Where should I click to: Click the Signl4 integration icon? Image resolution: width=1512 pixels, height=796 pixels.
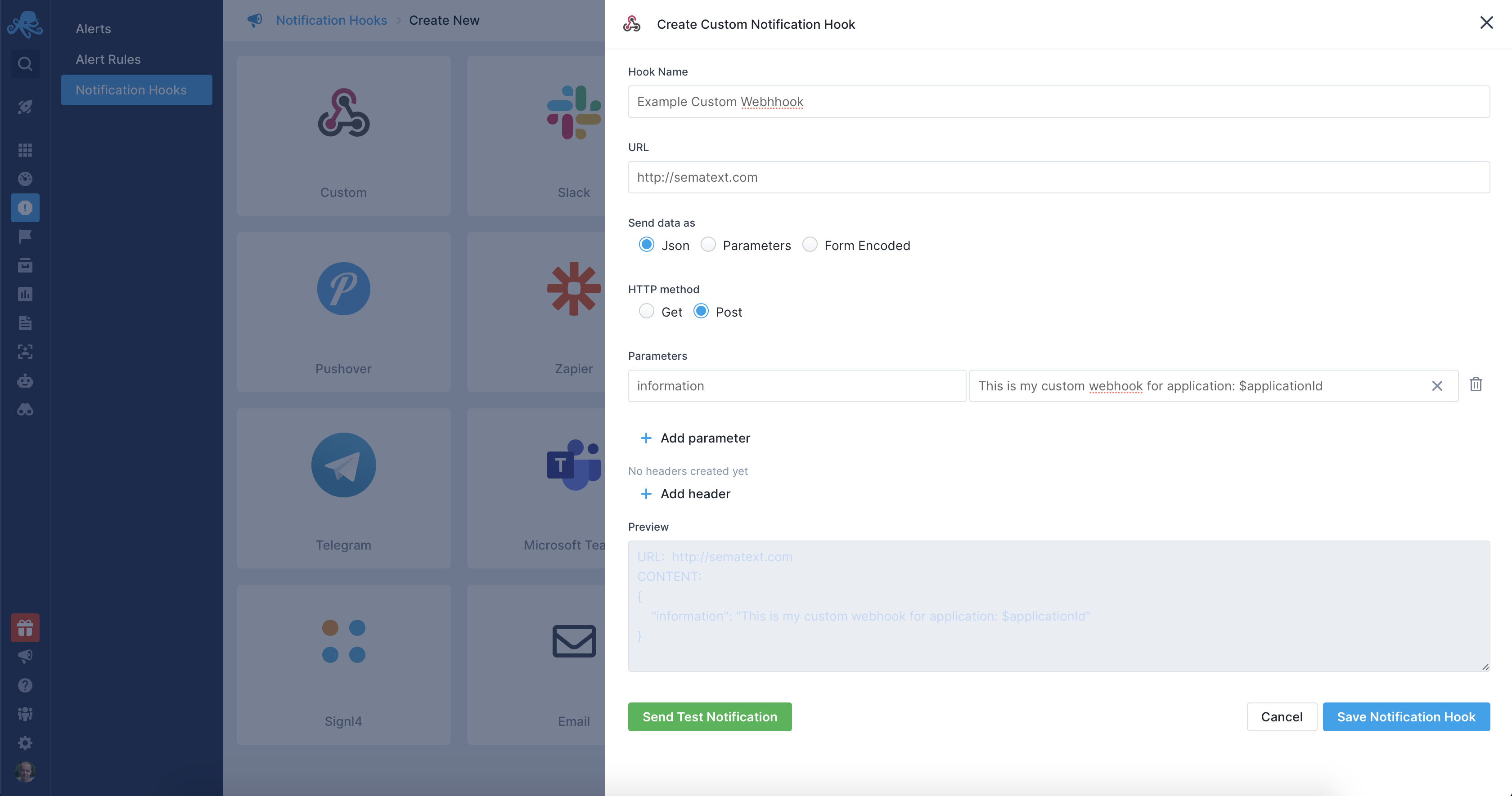pyautogui.click(x=343, y=640)
